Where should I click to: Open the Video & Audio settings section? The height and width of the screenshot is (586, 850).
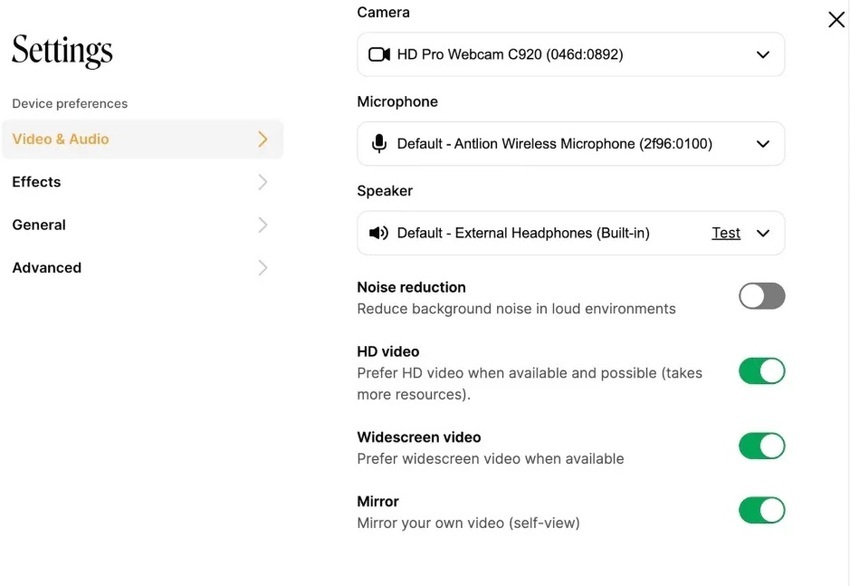click(143, 139)
